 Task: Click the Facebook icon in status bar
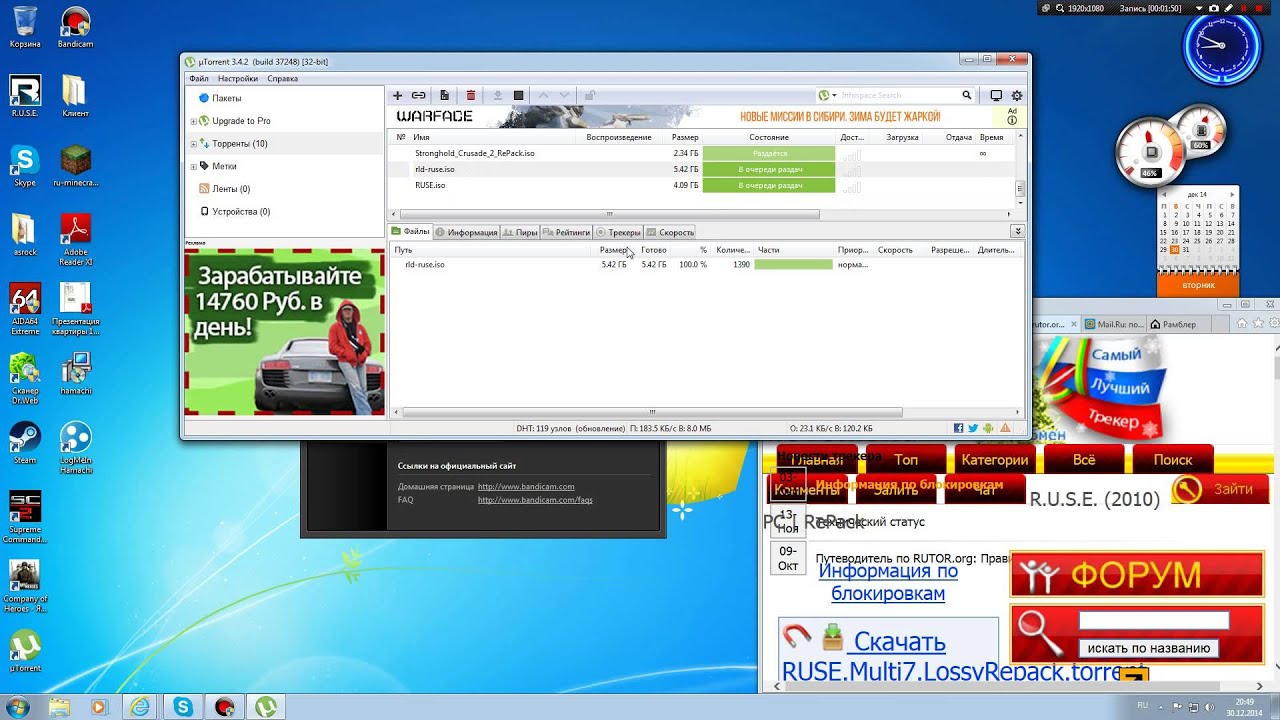point(958,428)
